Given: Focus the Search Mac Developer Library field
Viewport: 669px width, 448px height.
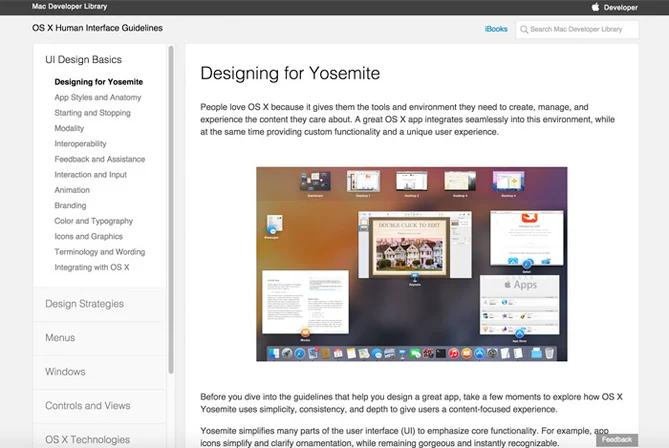Looking at the screenshot, I should [x=577, y=29].
